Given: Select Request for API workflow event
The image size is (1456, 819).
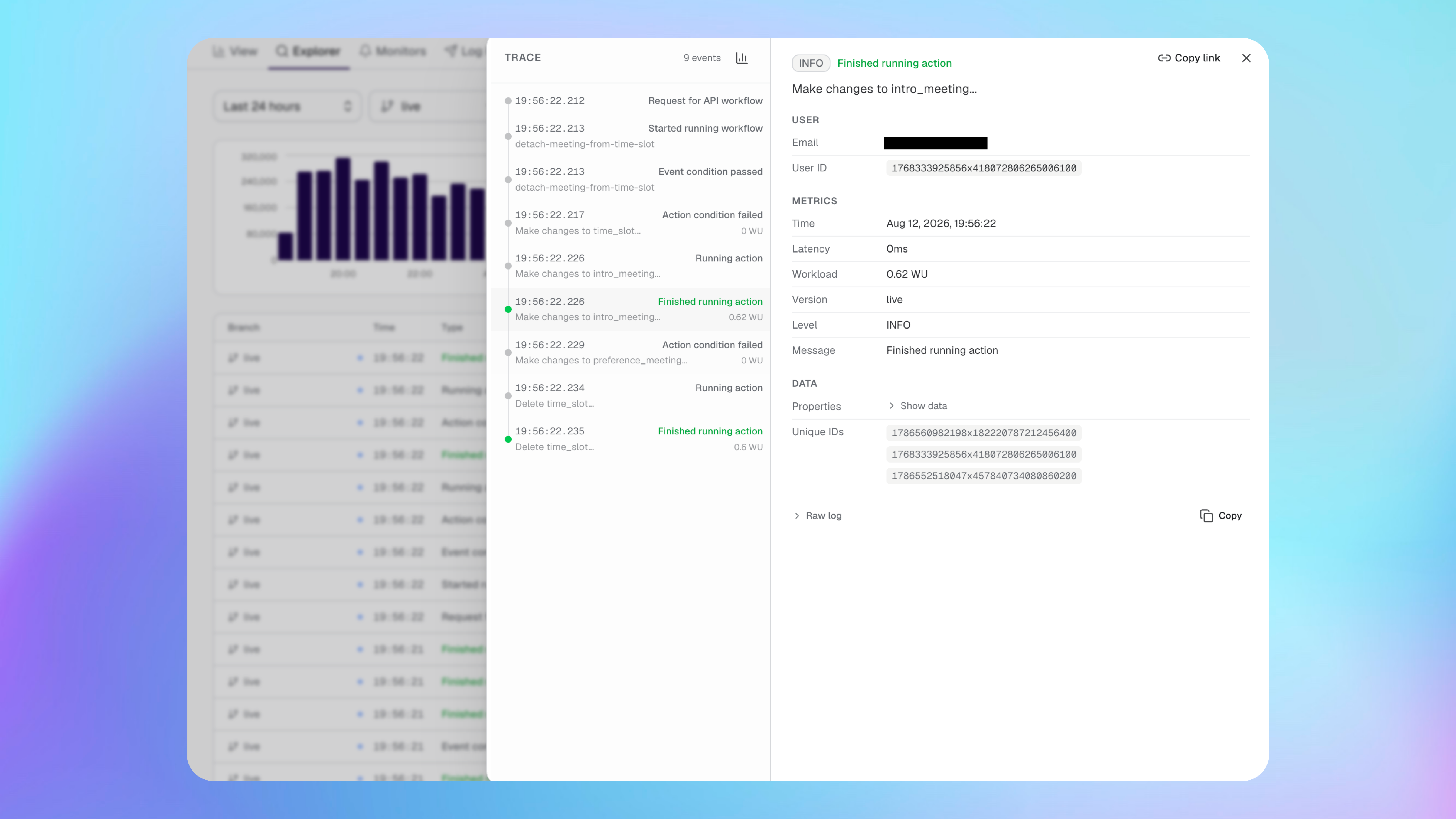Looking at the screenshot, I should coord(630,101).
